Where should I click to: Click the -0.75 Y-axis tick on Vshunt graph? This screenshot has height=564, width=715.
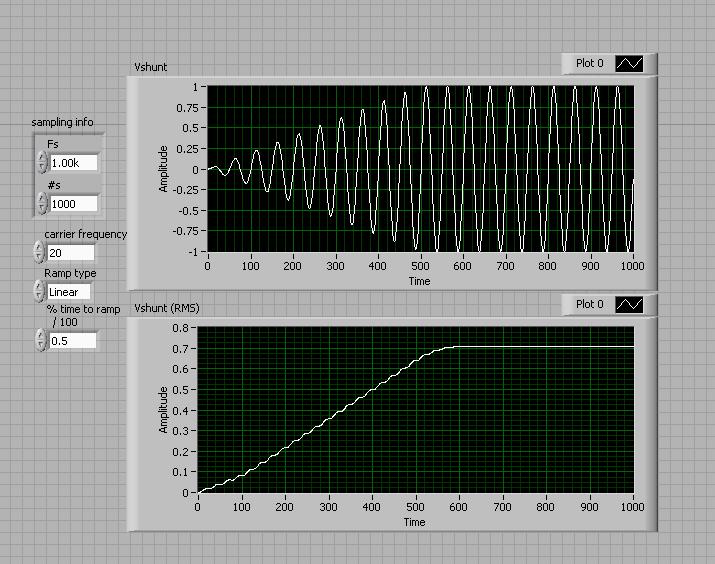185,231
